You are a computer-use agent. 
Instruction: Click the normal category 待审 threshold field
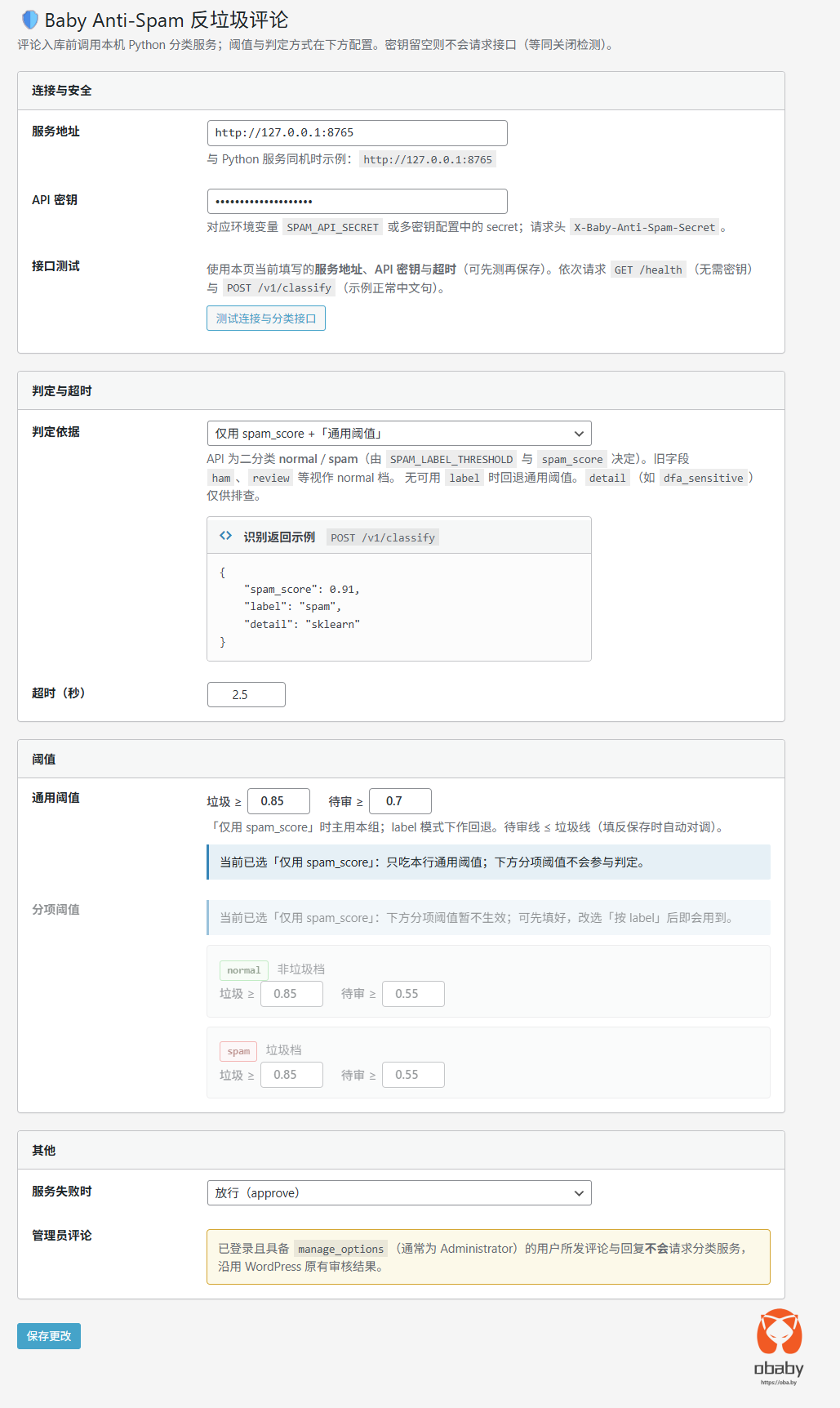click(x=413, y=994)
